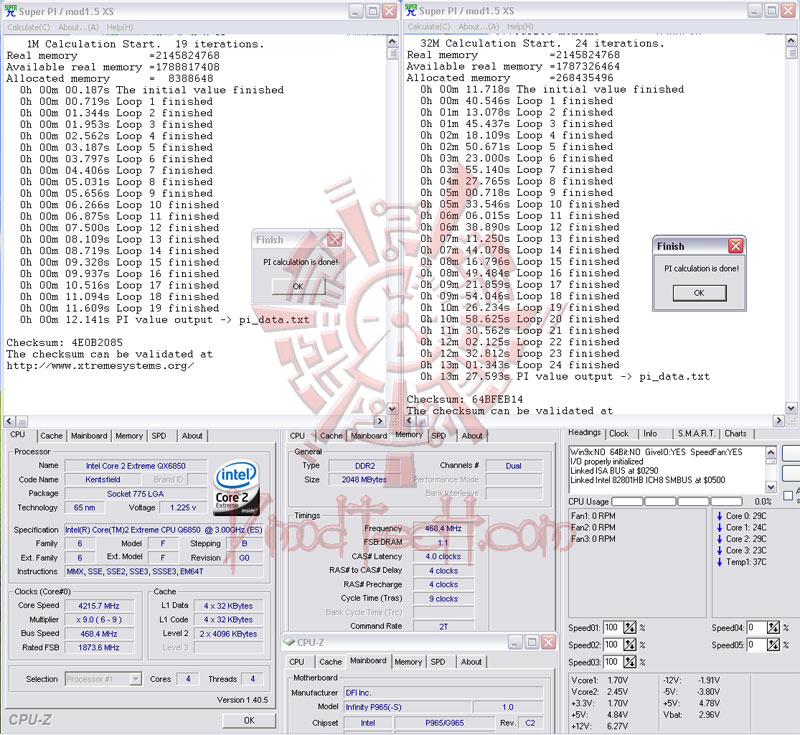
Task: Click the Core 0 temperature arrow icon
Action: coord(719,516)
